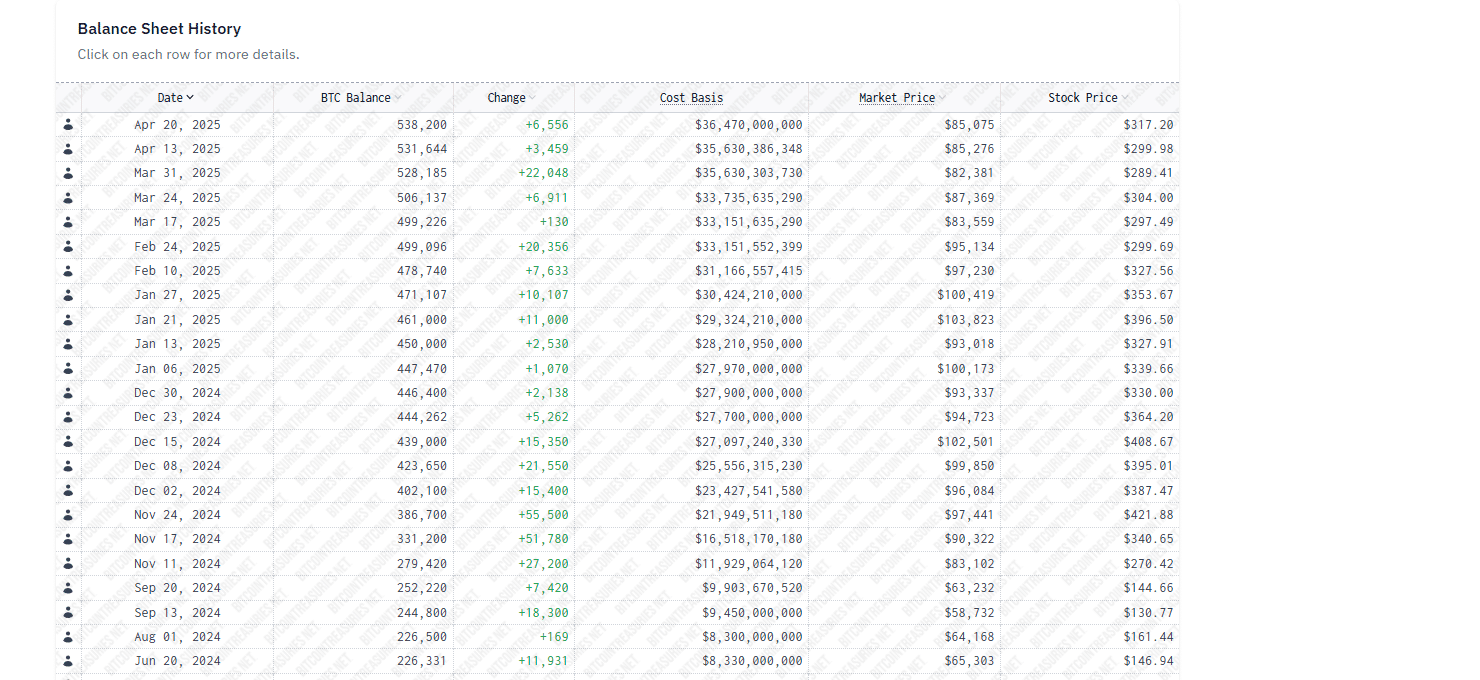The width and height of the screenshot is (1480, 680).
Task: Click the +130 change value
Action: point(554,222)
